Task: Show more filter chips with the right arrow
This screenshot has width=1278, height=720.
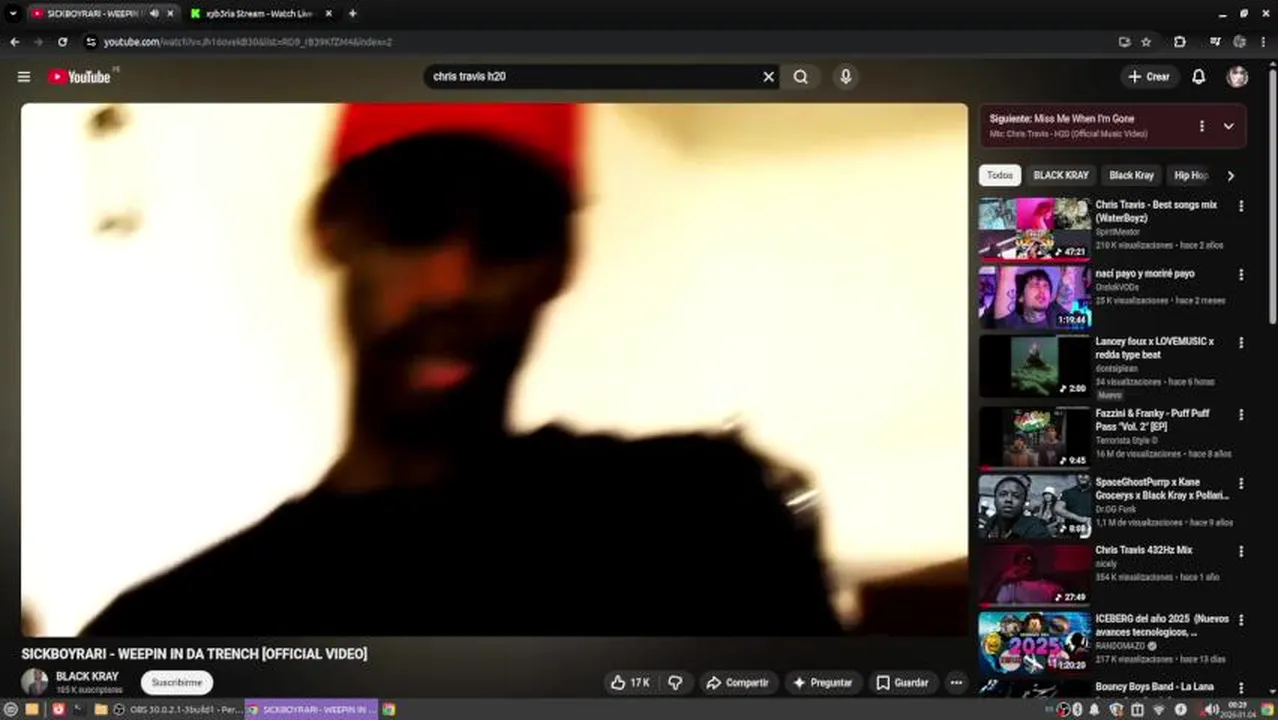Action: 1230,176
